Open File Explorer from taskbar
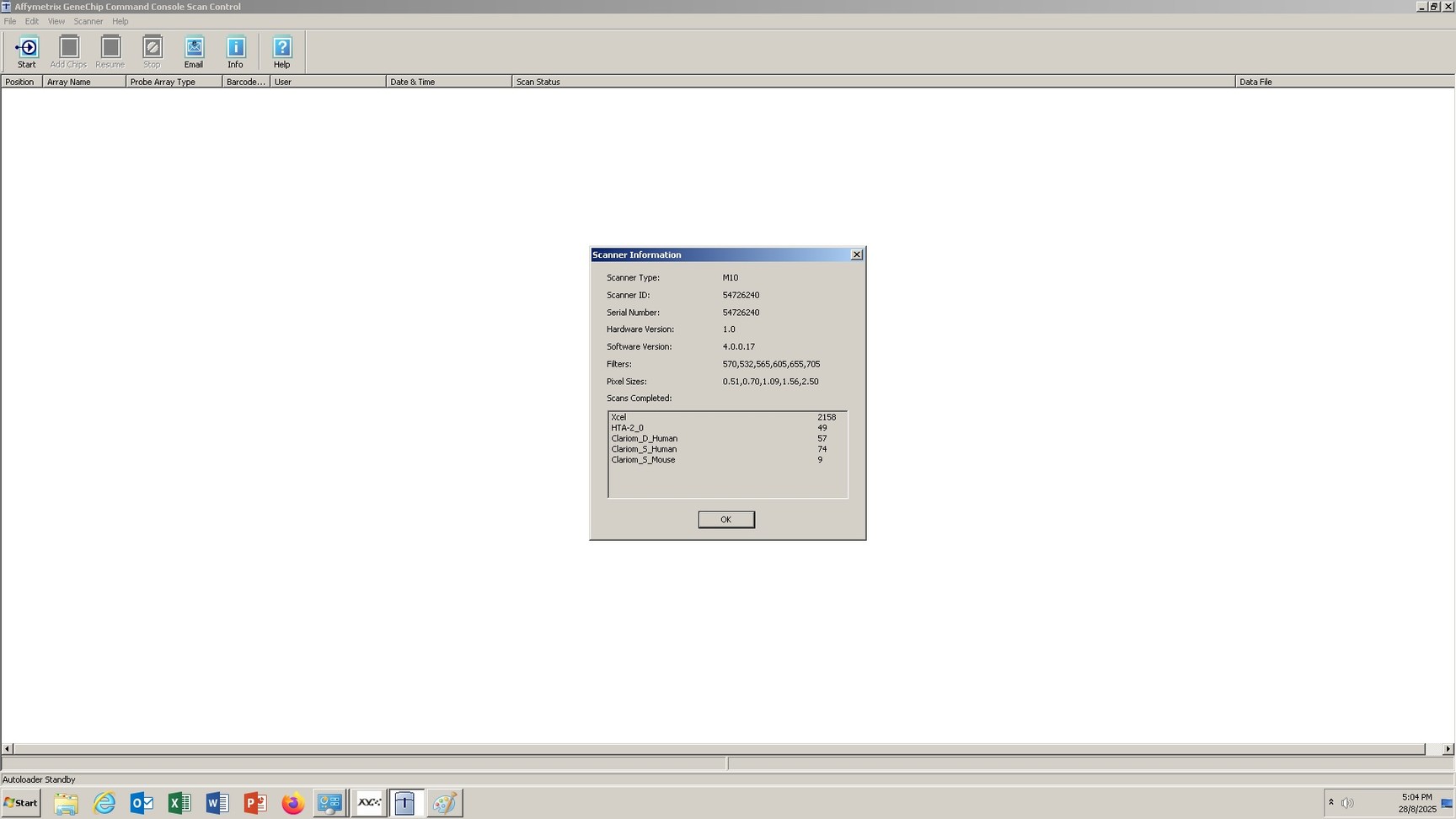This screenshot has width=1456, height=819. (x=66, y=803)
